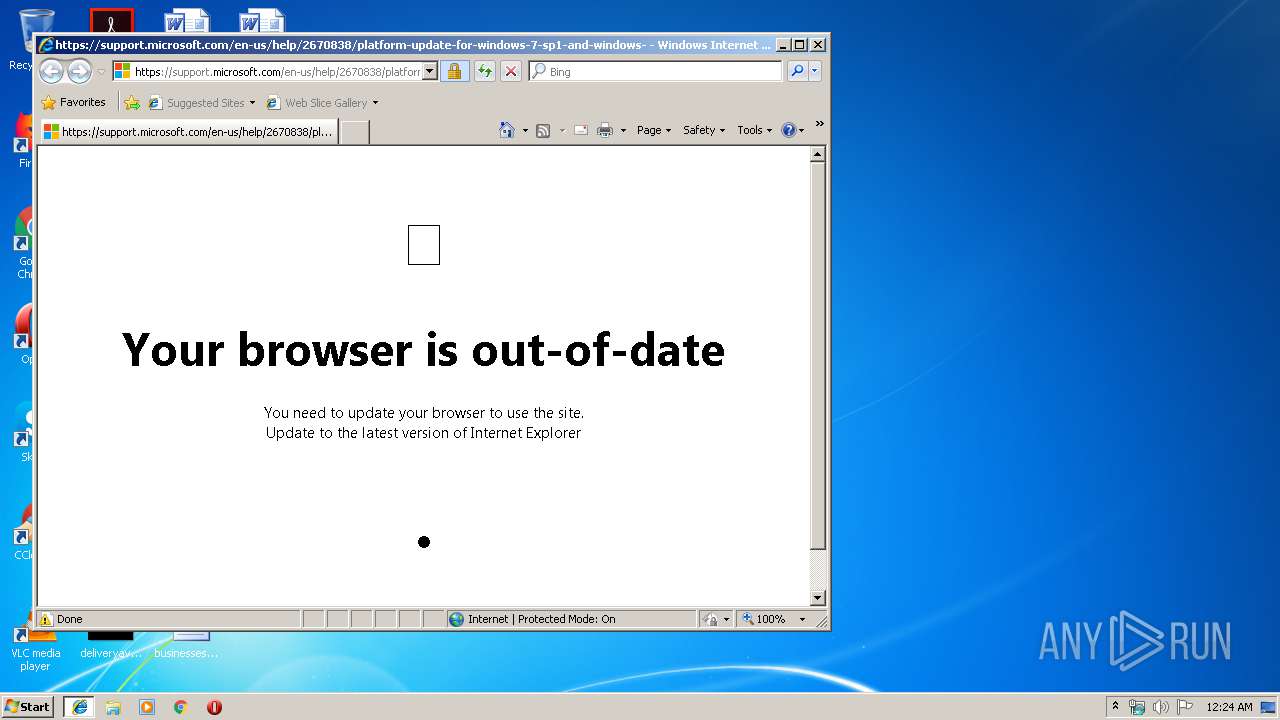
Task: Click the Action Center flag icon
Action: pyautogui.click(x=1185, y=707)
